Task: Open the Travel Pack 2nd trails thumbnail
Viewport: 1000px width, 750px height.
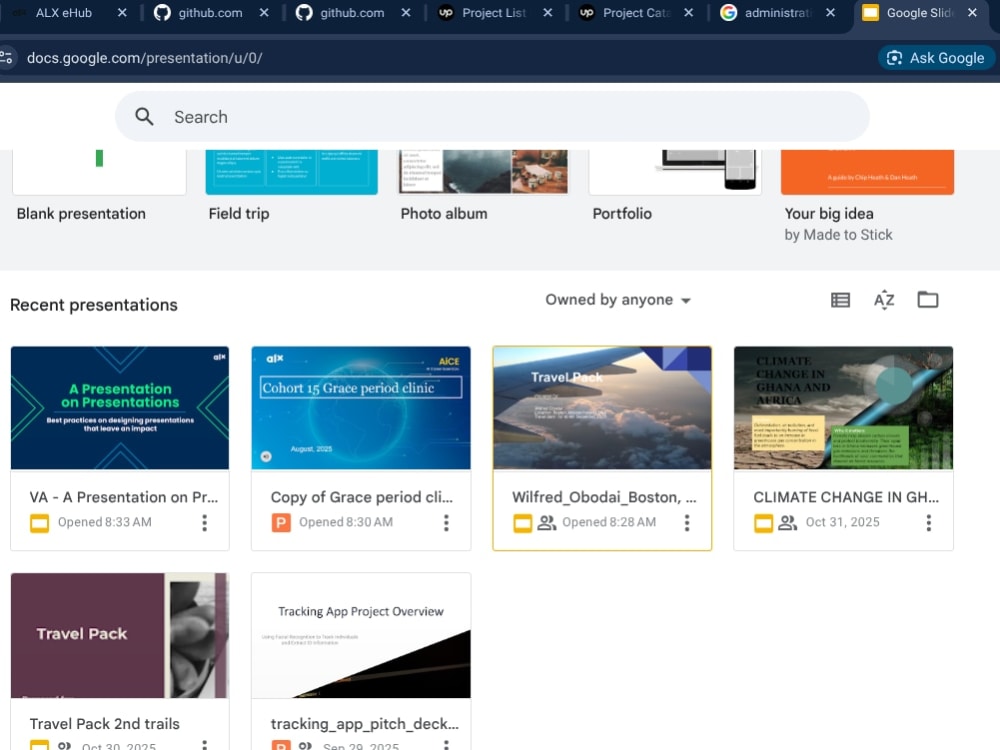Action: click(120, 635)
